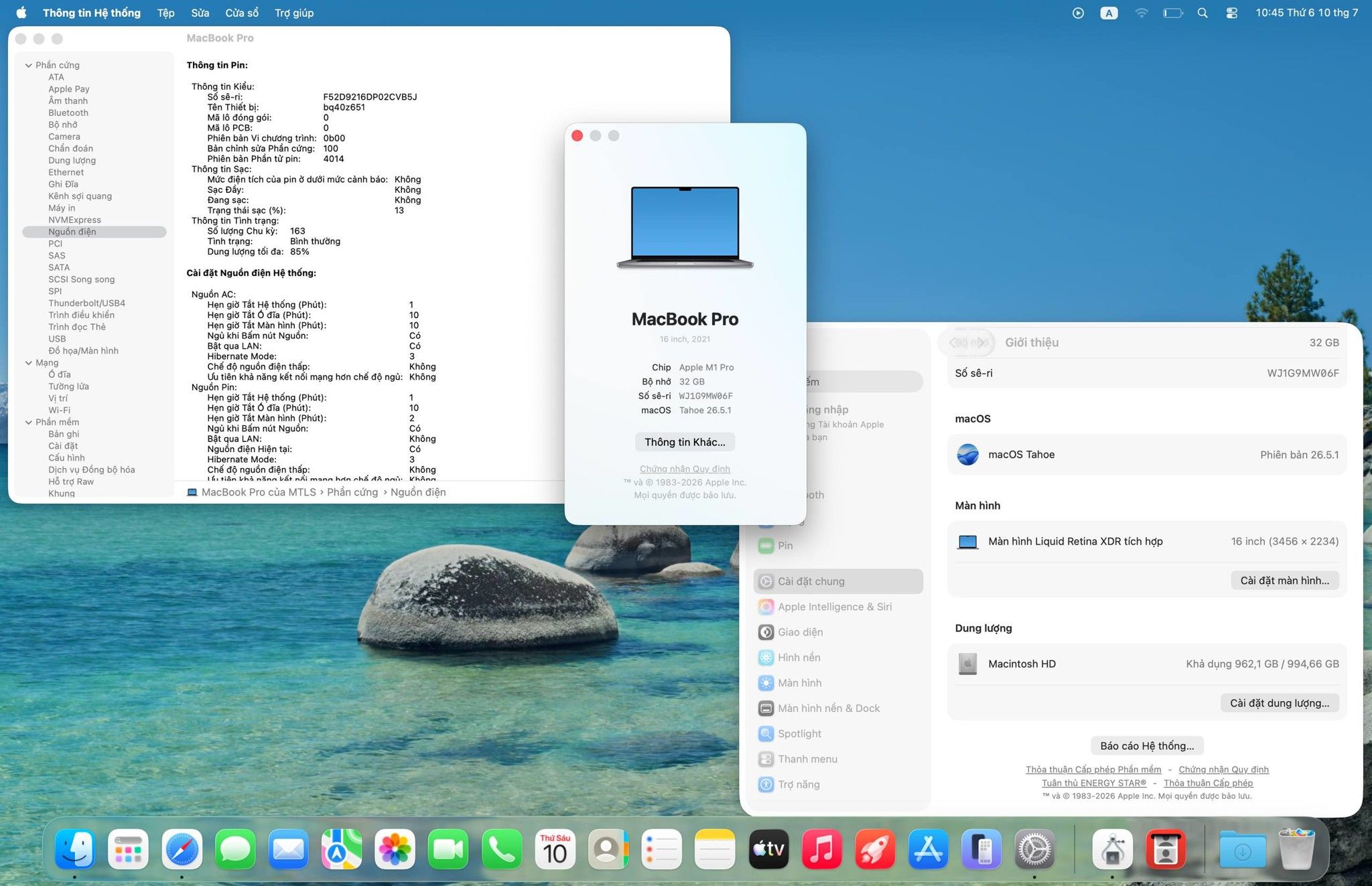1372x886 pixels.
Task: Open Finder from the Dock
Action: point(74,849)
